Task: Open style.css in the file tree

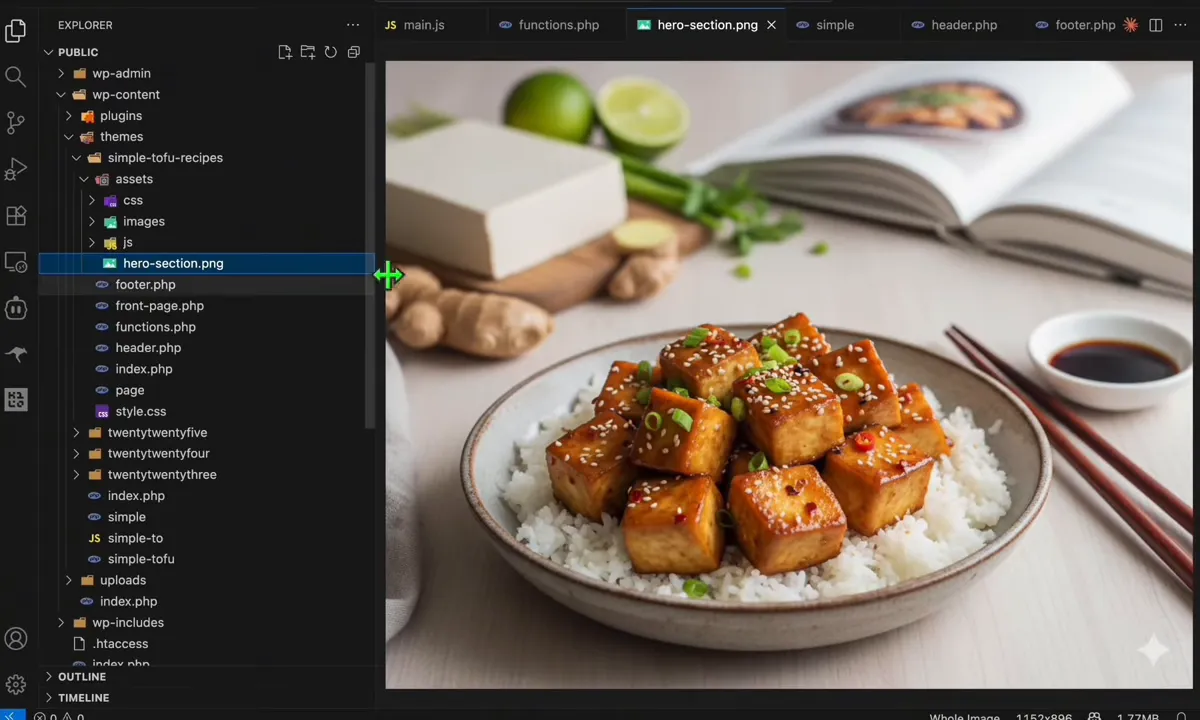Action: click(207, 411)
